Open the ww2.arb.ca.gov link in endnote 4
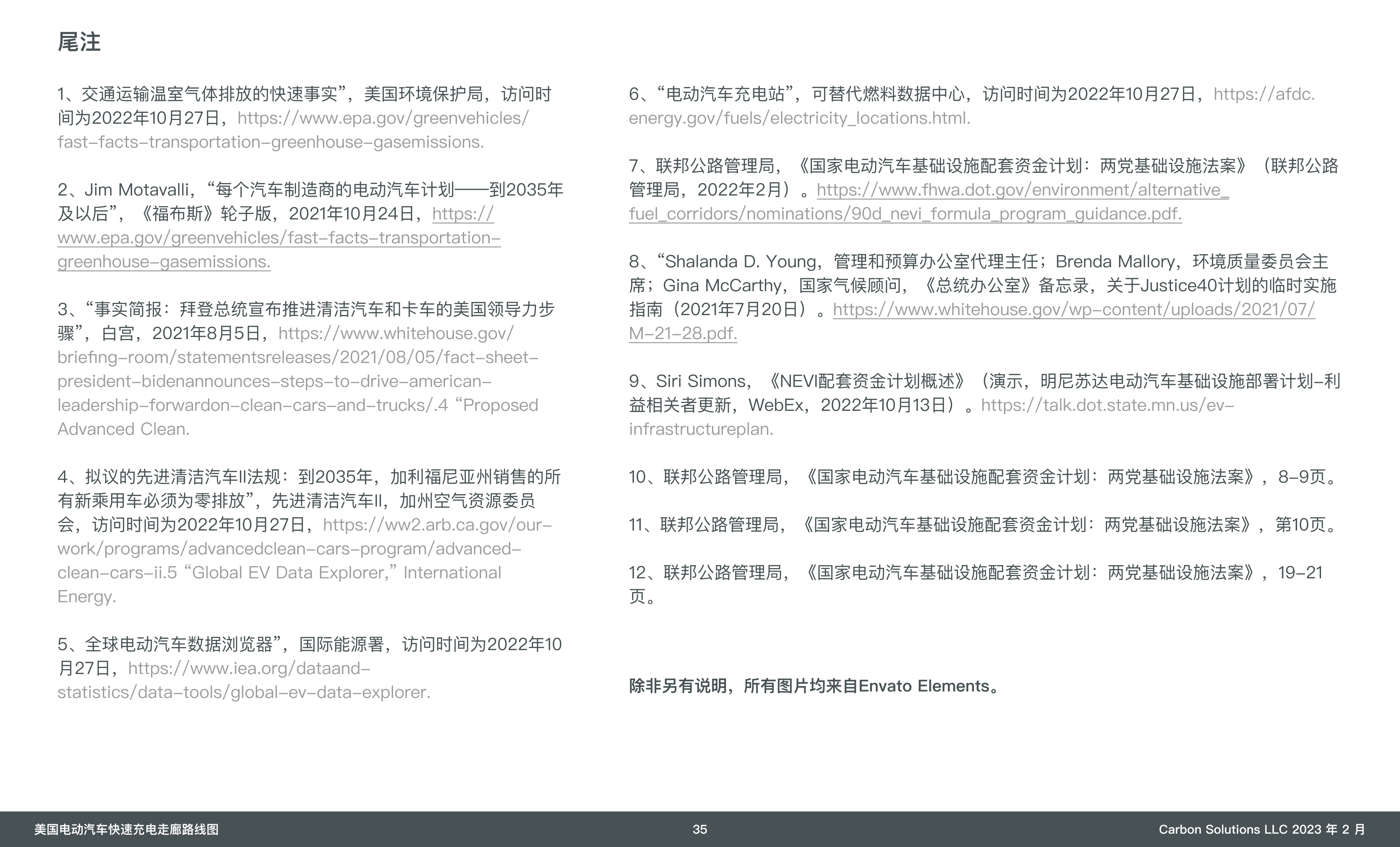Image resolution: width=1400 pixels, height=847 pixels. coord(436,525)
